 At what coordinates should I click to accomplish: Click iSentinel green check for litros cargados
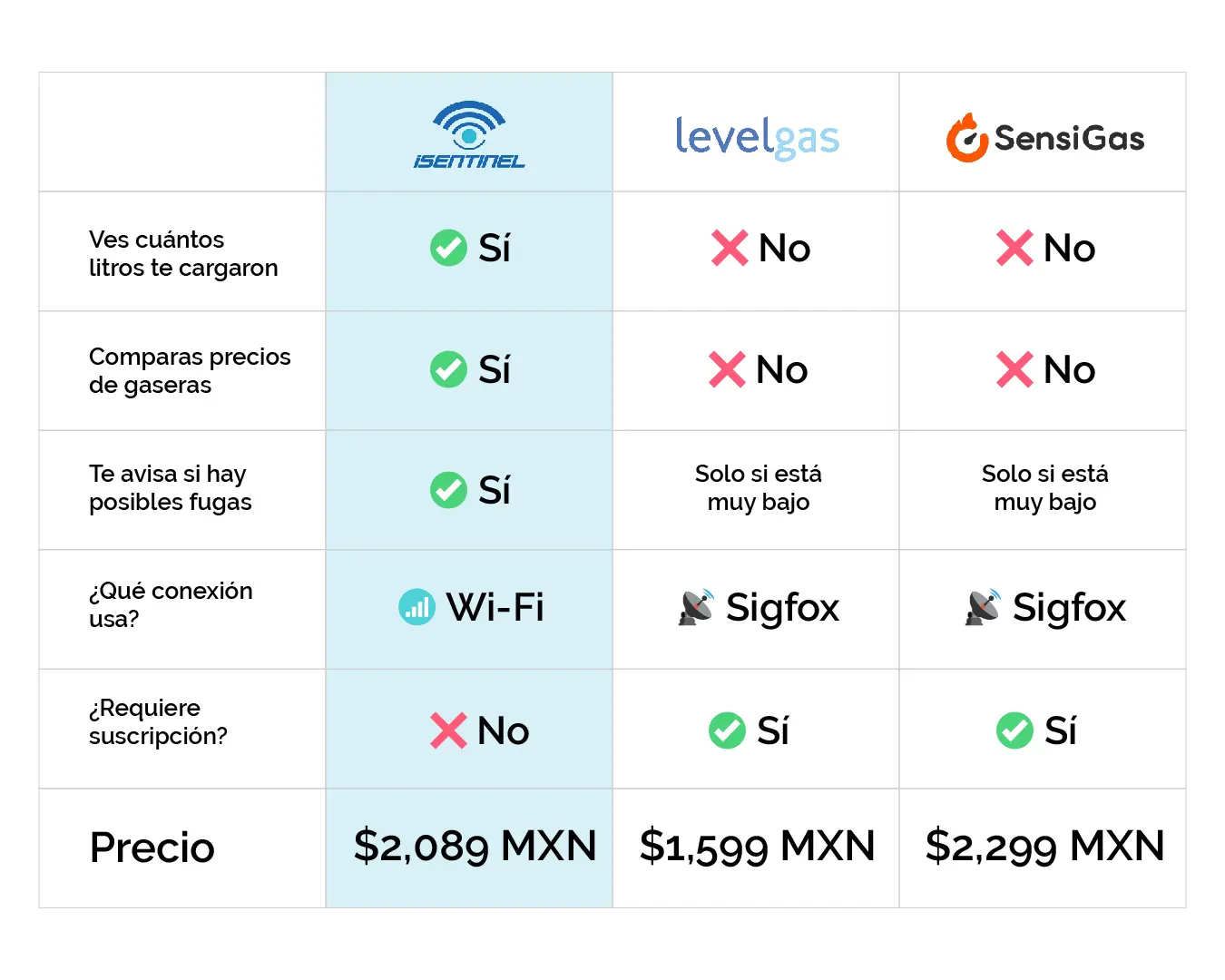tap(448, 248)
